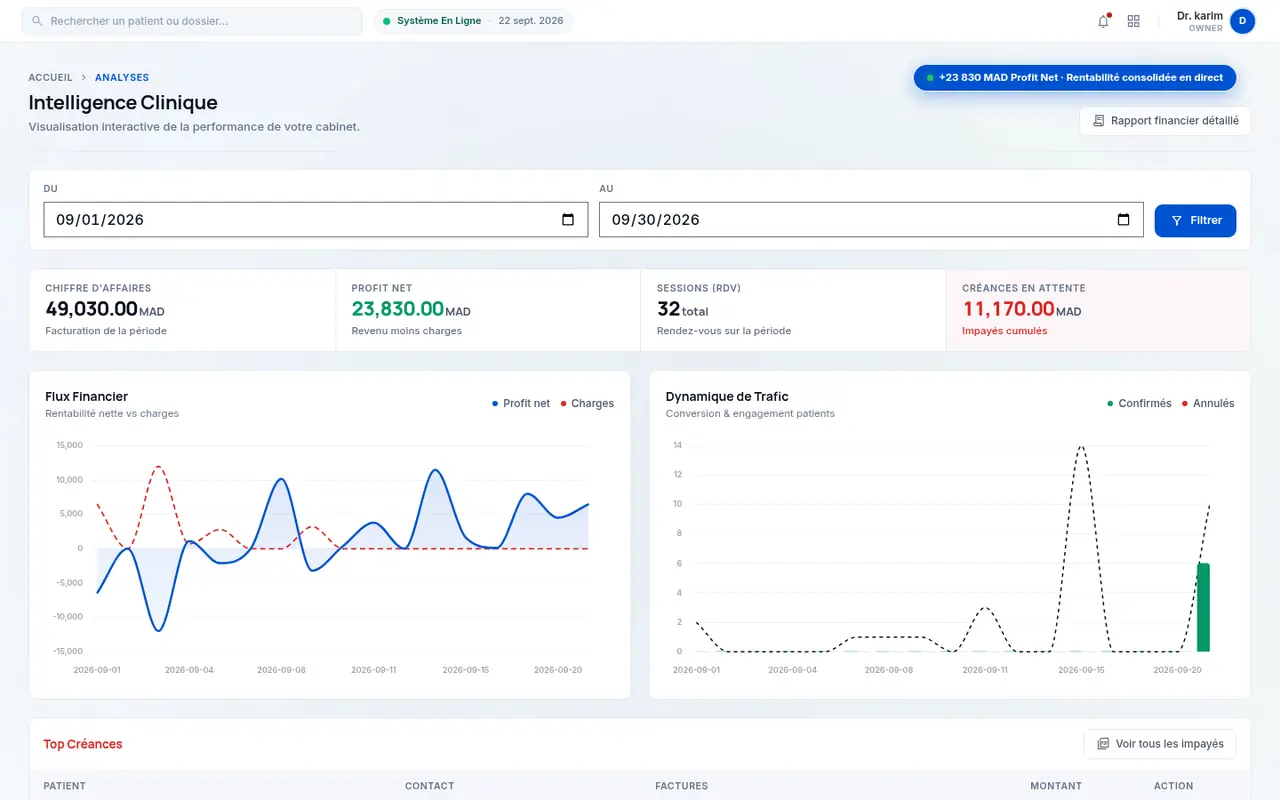The image size is (1280, 800).
Task: Click the Dynamique de Trafic title
Action: point(727,397)
